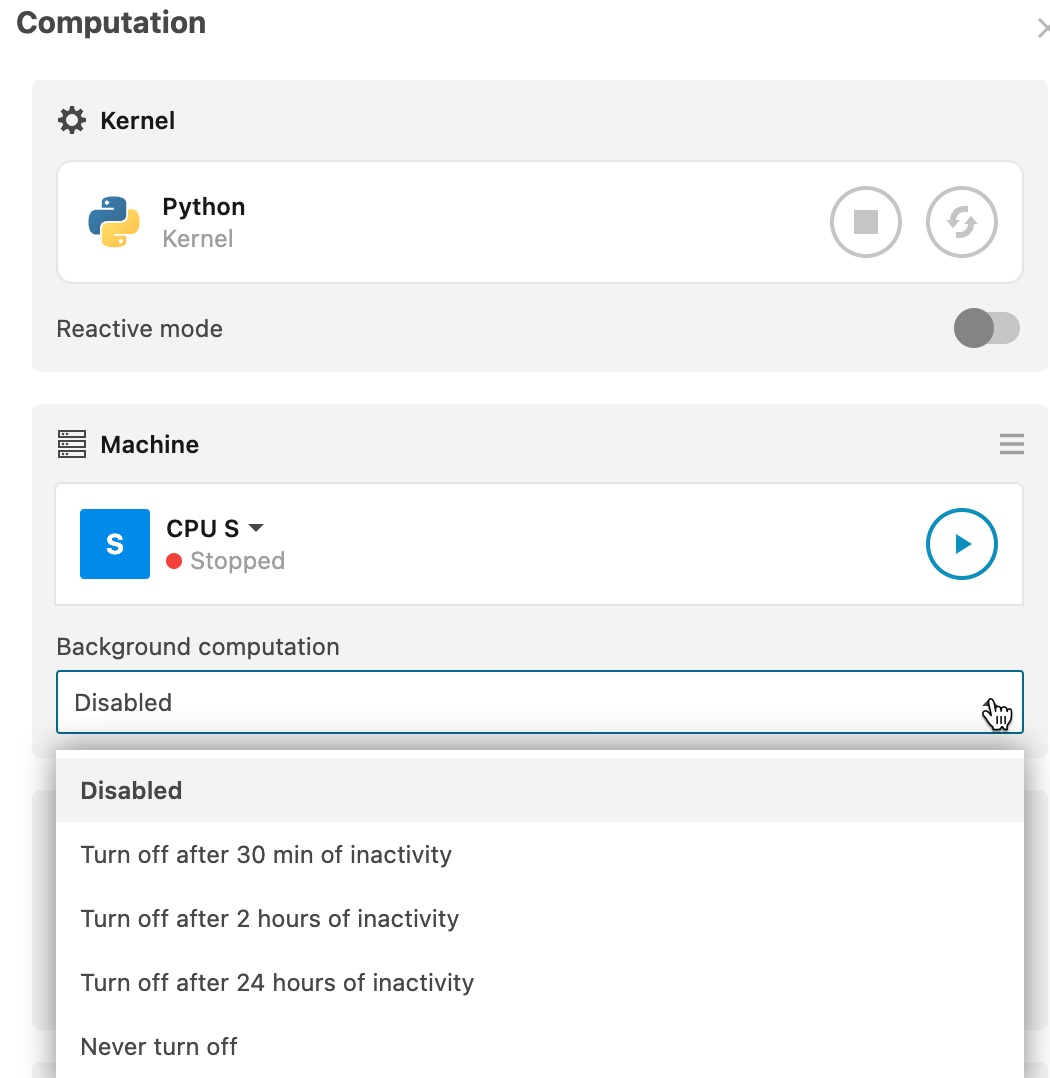Click the red Stopped status indicator
The image size is (1050, 1078).
(174, 561)
